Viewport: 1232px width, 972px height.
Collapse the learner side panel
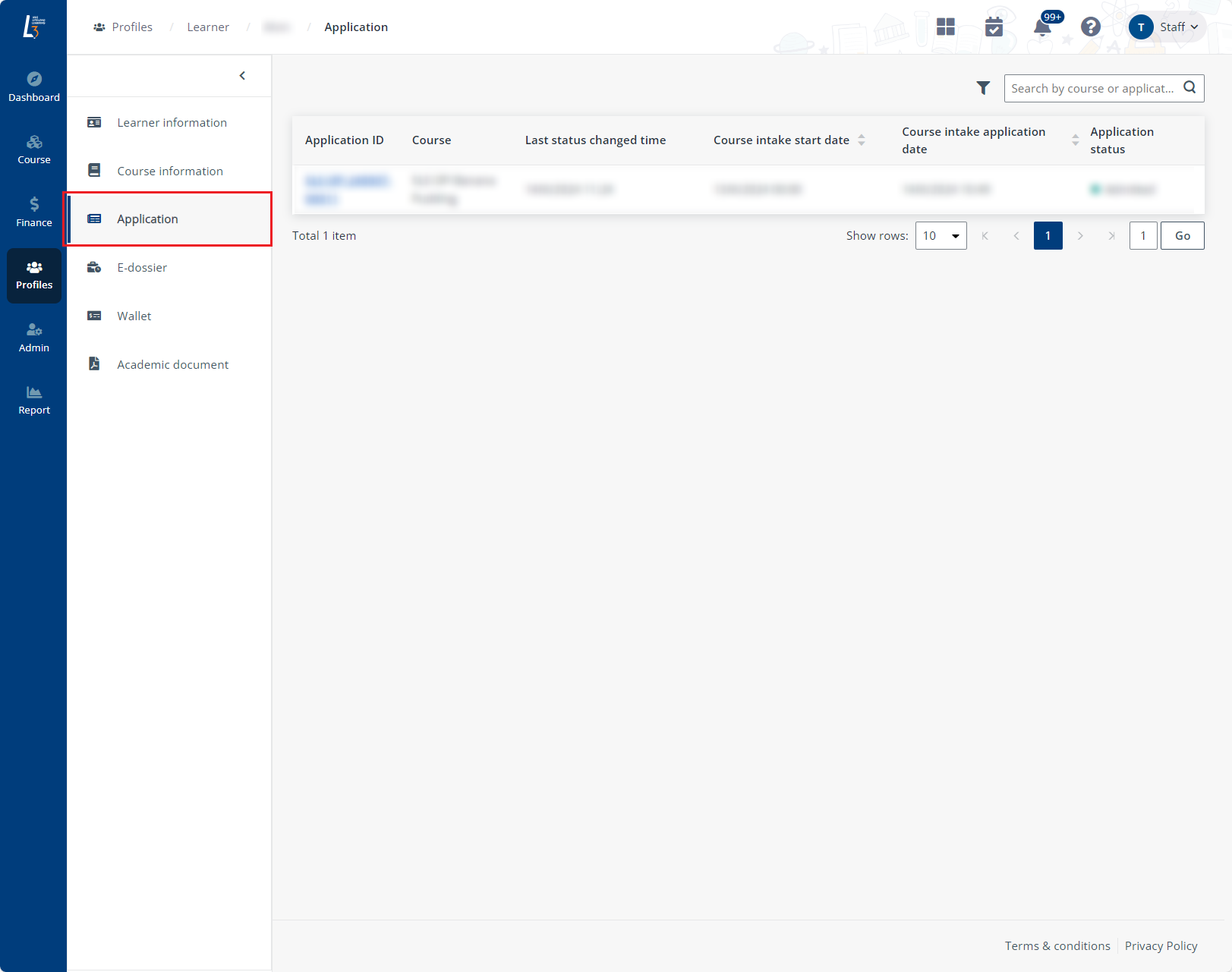[242, 76]
